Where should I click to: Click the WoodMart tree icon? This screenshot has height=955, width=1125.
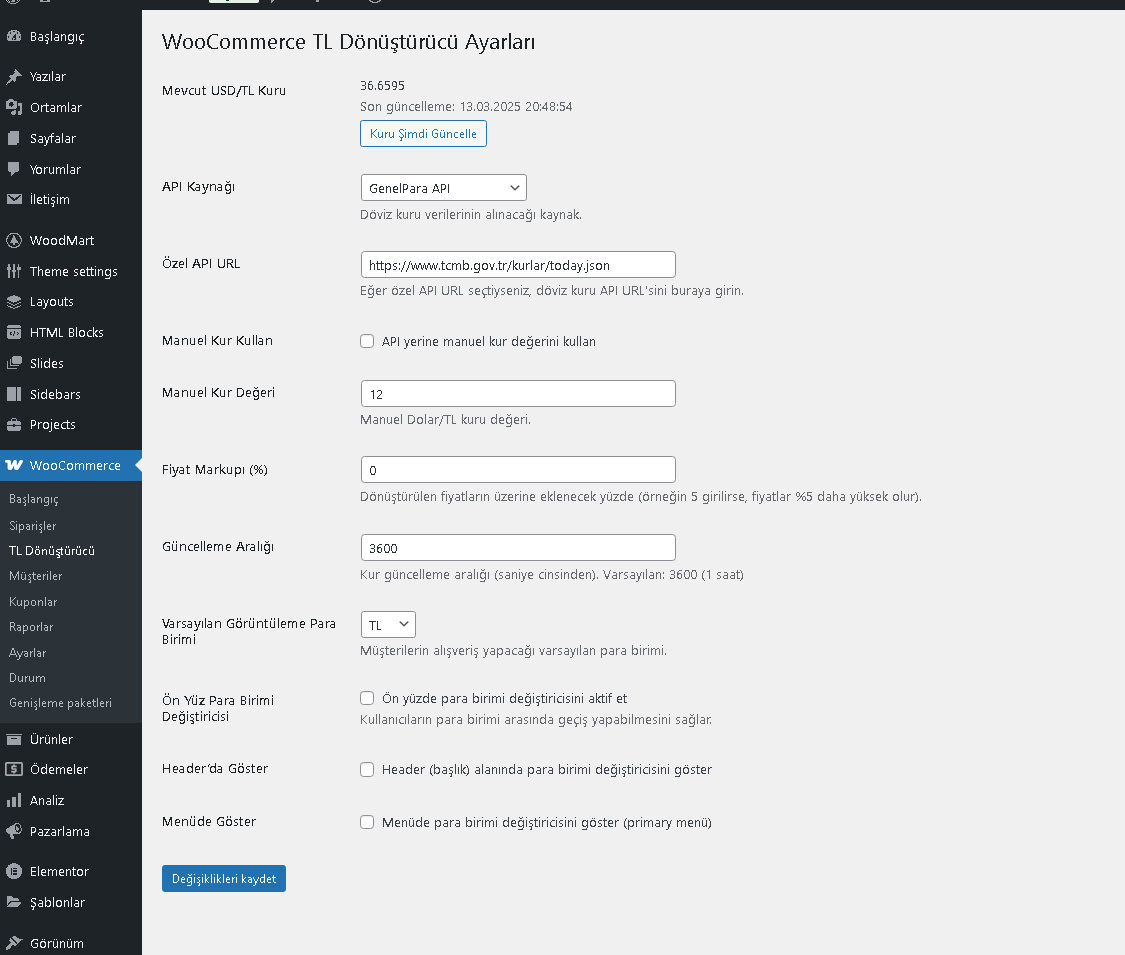pyautogui.click(x=14, y=240)
